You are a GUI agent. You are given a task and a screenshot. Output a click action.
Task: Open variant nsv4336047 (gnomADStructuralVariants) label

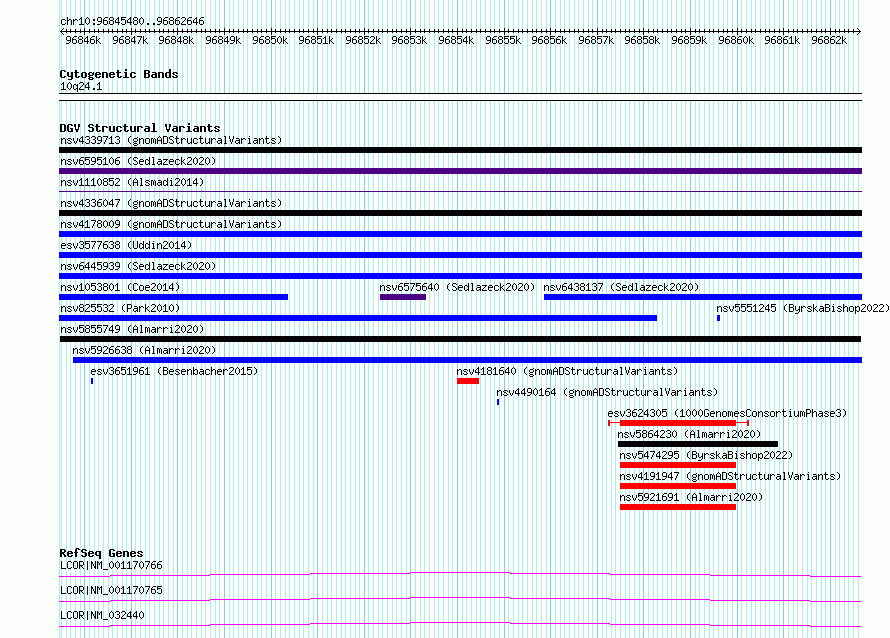tap(171, 203)
